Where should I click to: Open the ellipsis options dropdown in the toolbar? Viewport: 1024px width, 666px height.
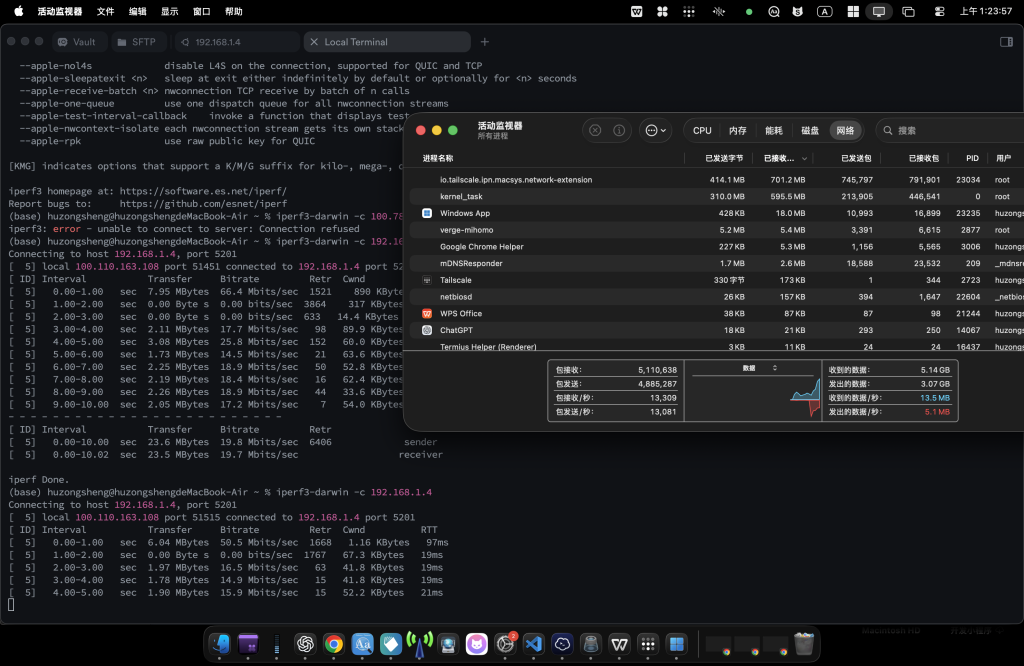point(653,130)
